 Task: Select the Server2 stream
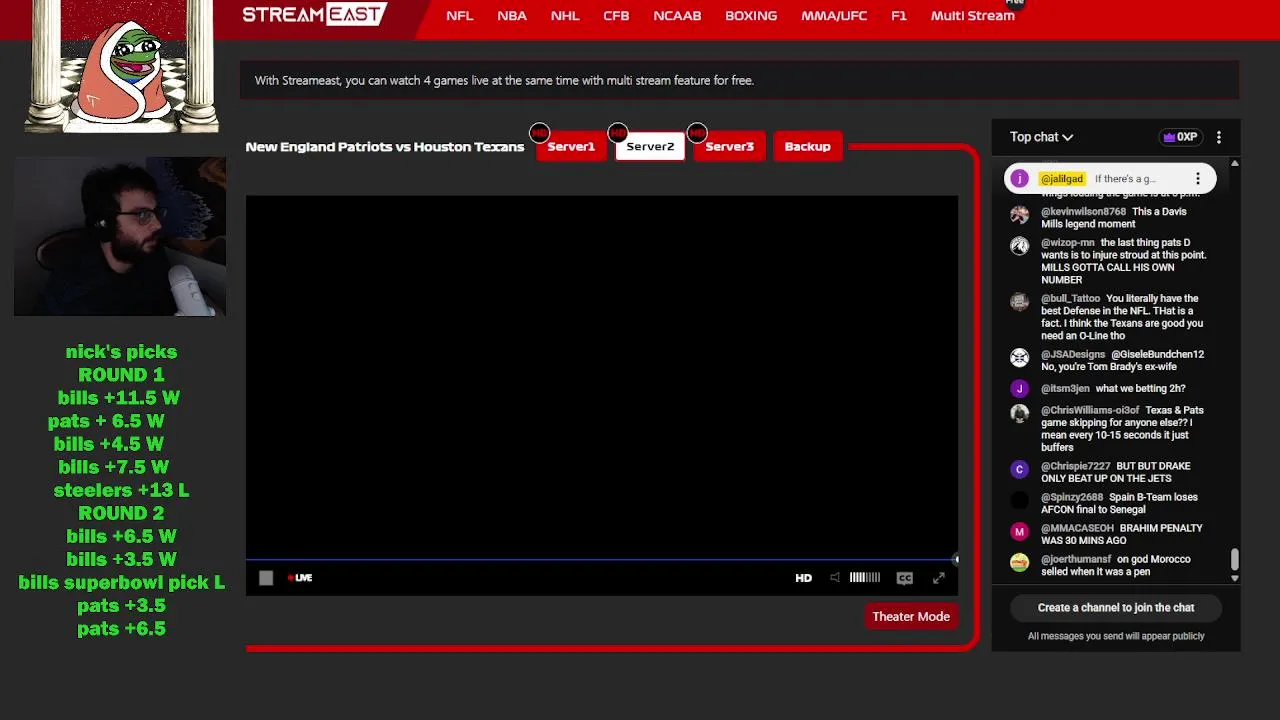(650, 147)
